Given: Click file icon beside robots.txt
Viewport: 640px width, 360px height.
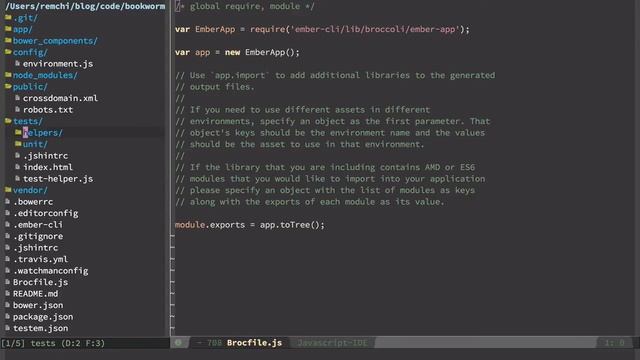Looking at the screenshot, I should (18, 109).
